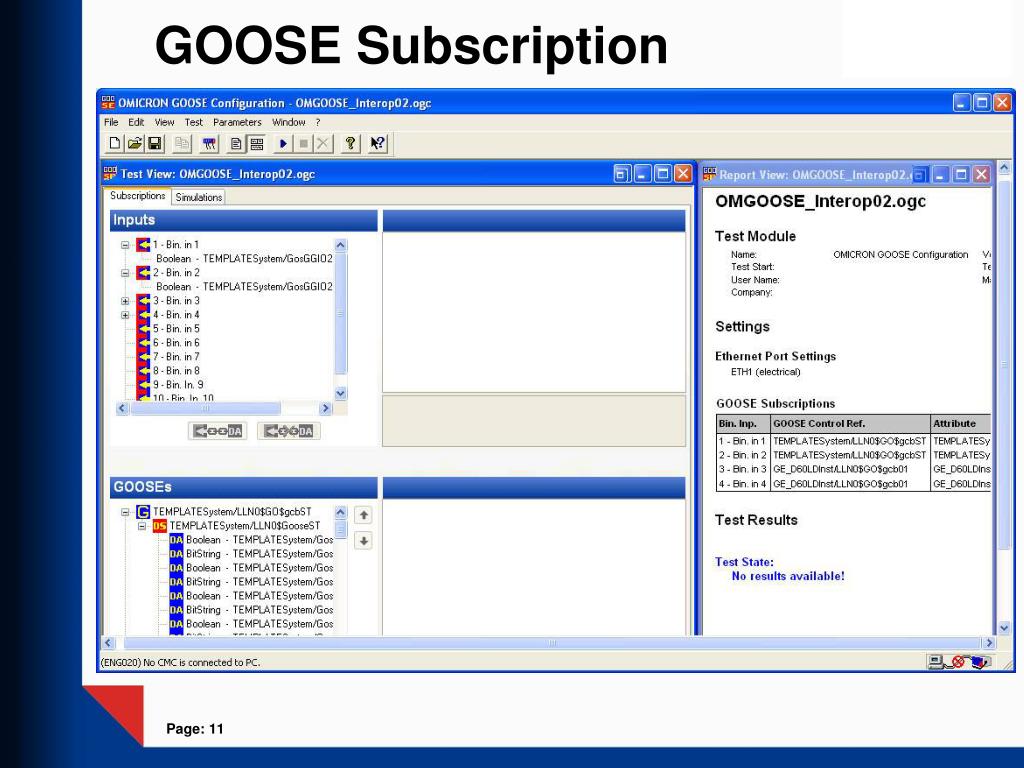Click Inputs horizontal scrollbar right arrow
Screen dimensions: 1024x768
(325, 408)
